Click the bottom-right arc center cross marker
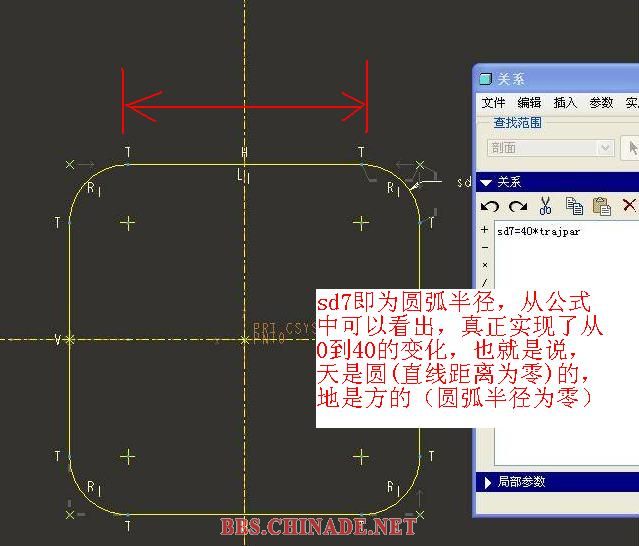Viewport: 639px width, 546px height. click(361, 457)
